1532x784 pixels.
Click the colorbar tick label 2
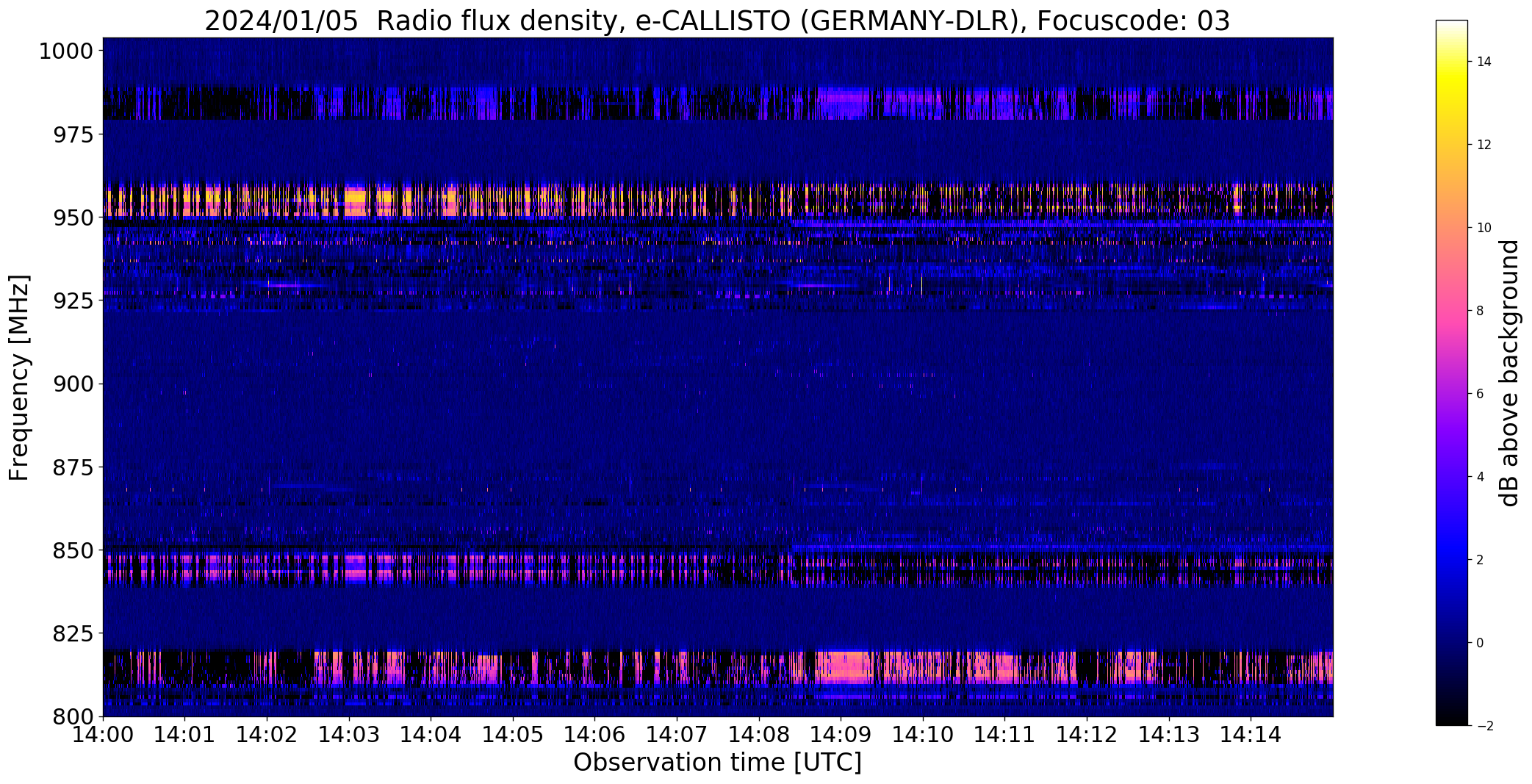click(x=1480, y=560)
